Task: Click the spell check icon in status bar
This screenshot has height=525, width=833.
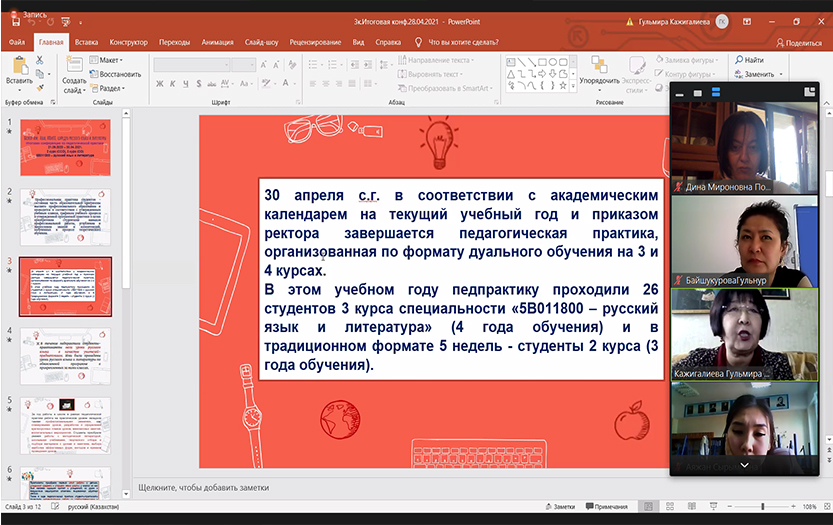Action: pyautogui.click(x=54, y=507)
